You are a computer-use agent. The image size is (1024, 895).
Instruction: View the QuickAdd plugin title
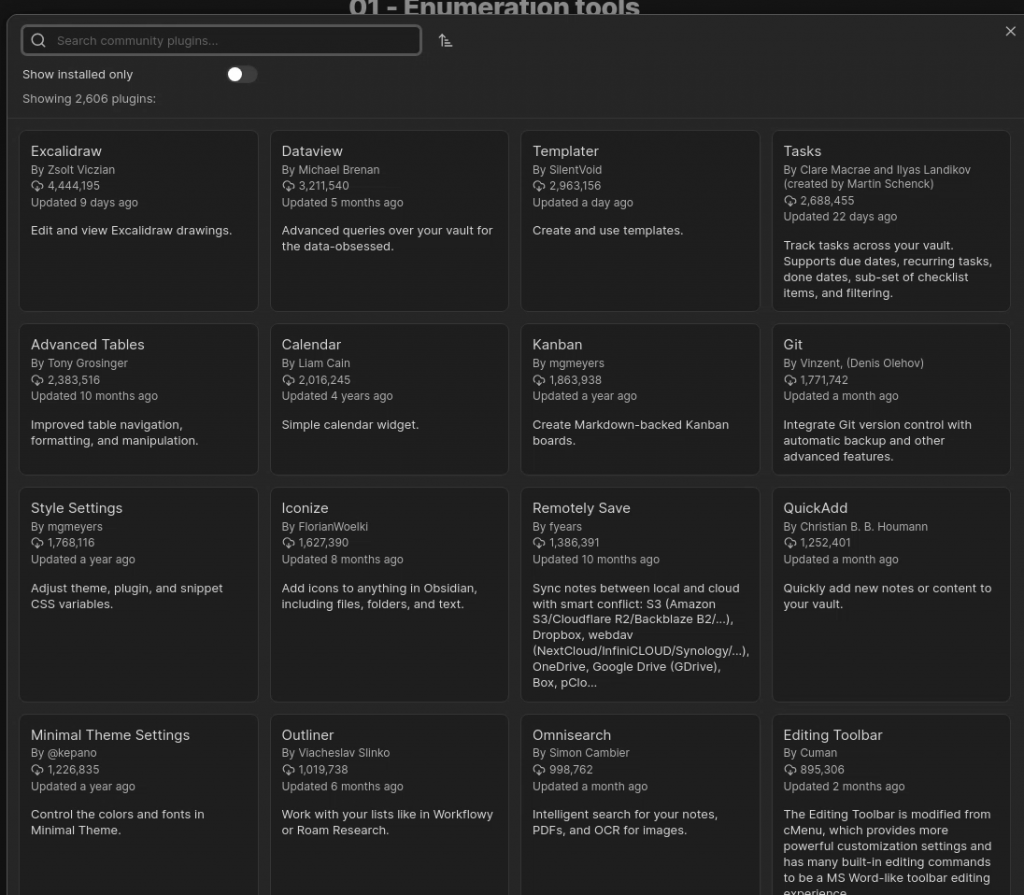coord(815,508)
